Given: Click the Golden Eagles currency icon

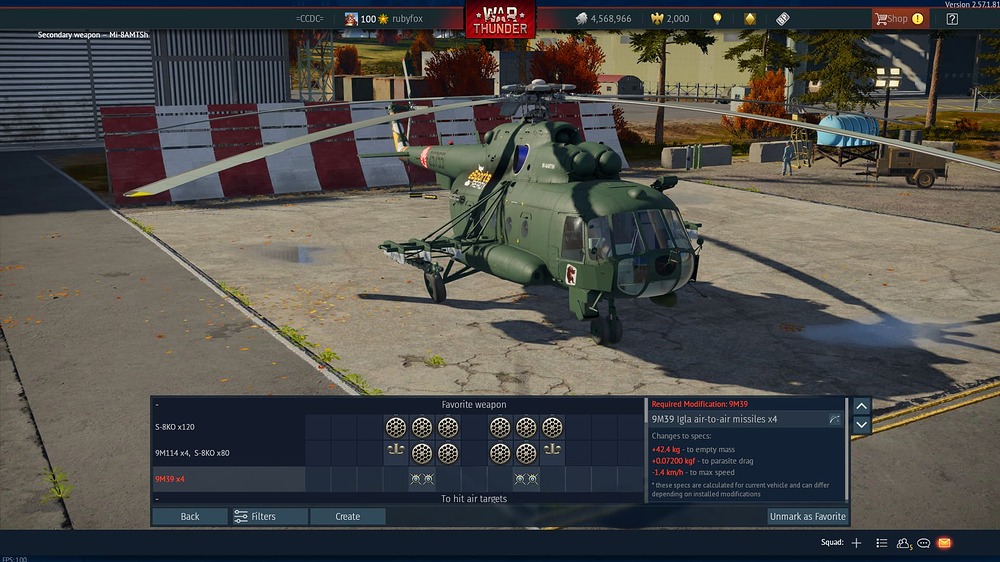Looking at the screenshot, I should tap(657, 18).
